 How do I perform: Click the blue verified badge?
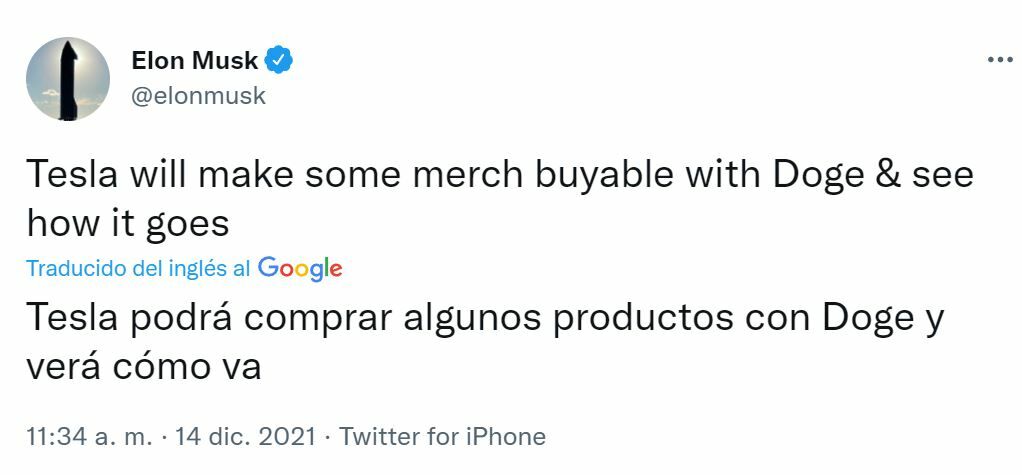pos(279,60)
